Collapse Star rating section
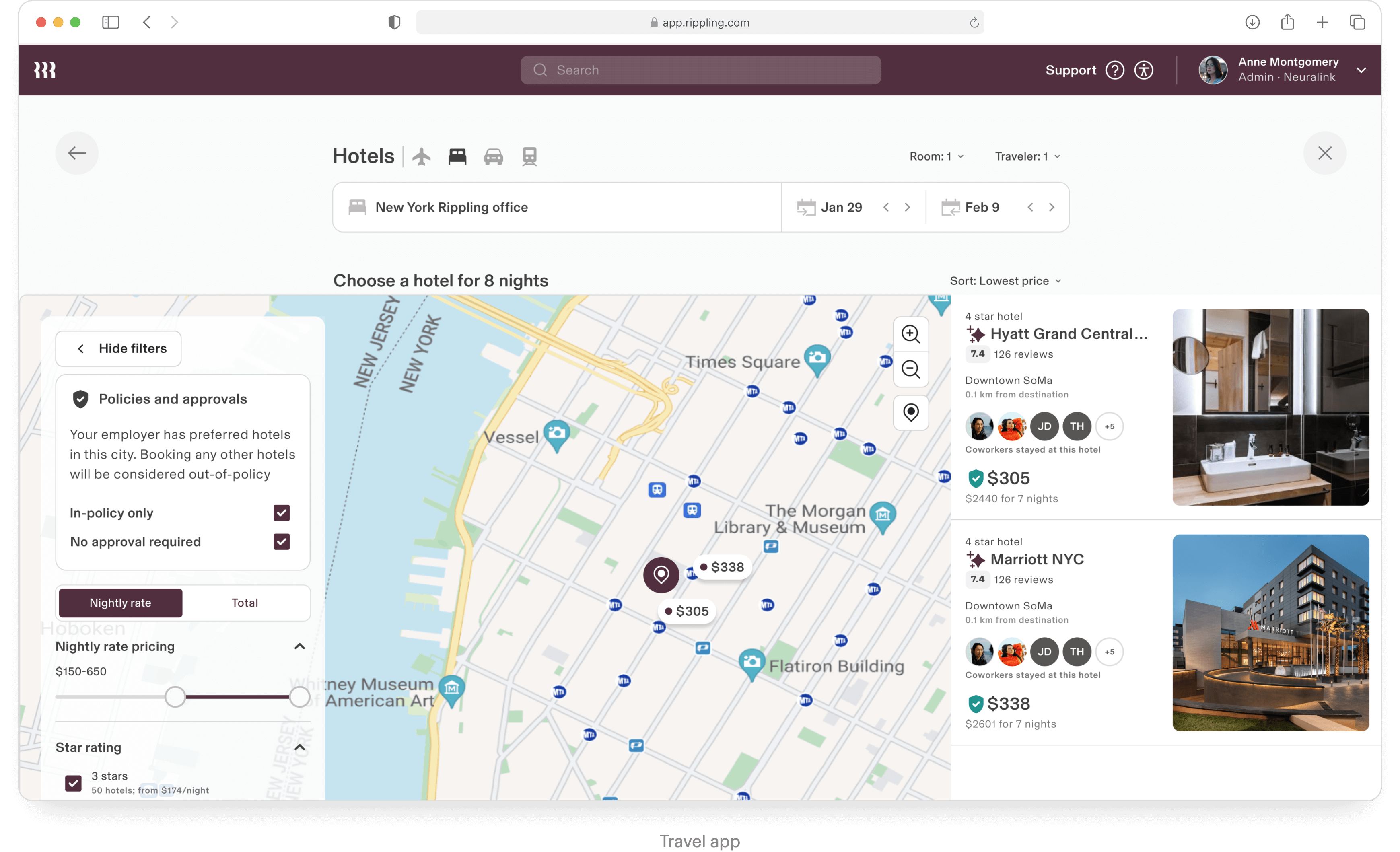 pyautogui.click(x=299, y=747)
